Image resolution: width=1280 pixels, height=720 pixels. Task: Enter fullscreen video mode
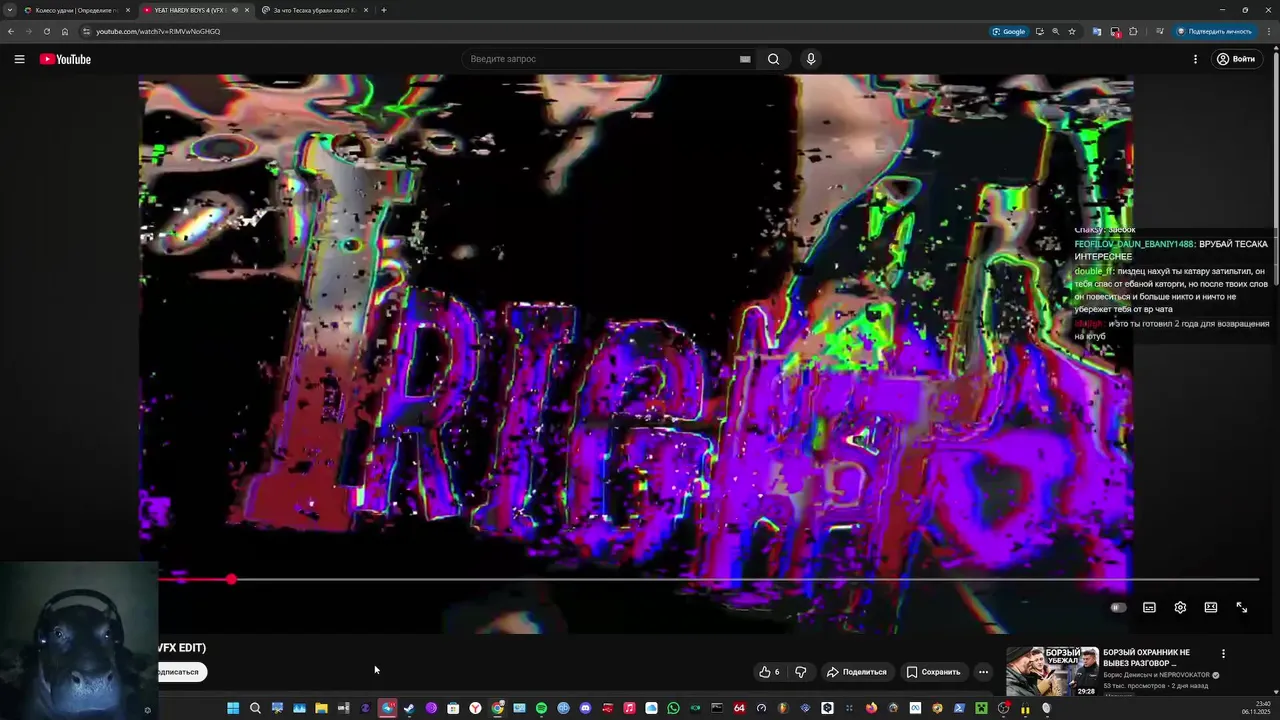pos(1242,607)
